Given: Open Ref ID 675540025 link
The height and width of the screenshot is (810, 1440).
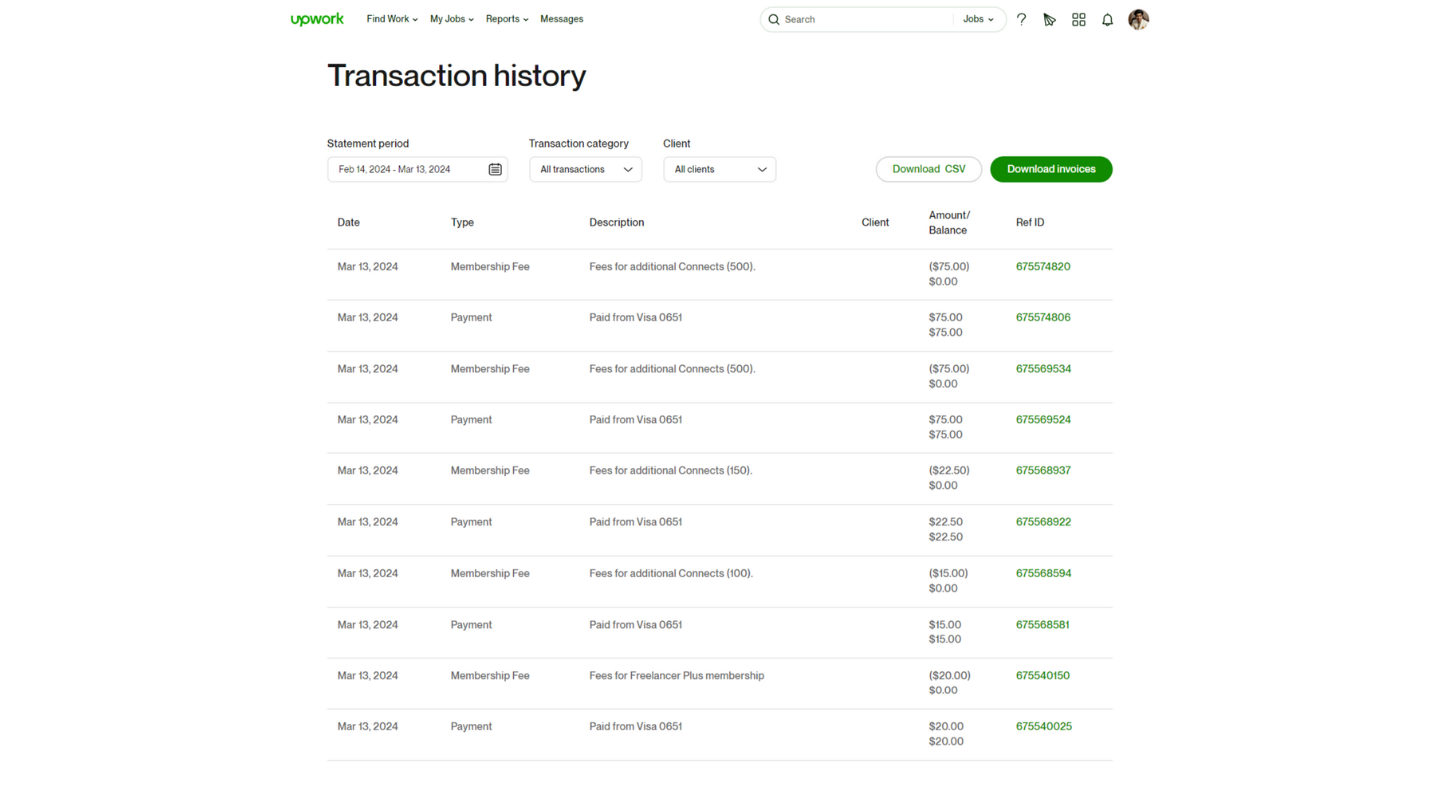Looking at the screenshot, I should (1043, 727).
